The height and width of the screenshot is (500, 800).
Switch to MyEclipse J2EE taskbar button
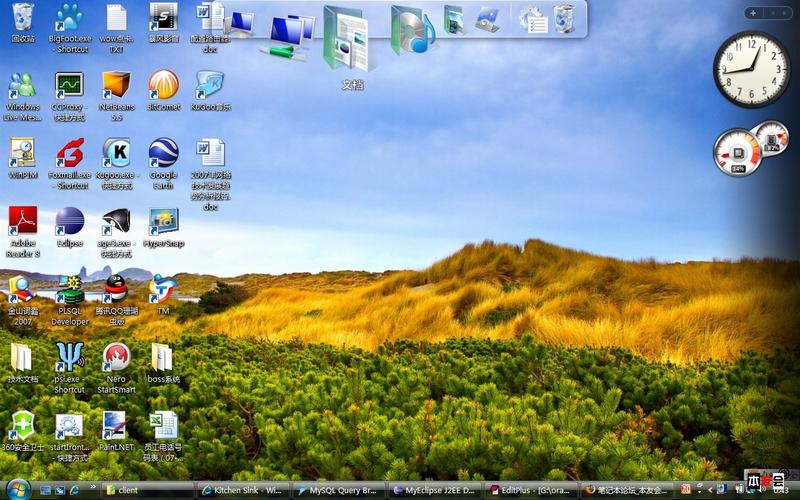coord(435,490)
